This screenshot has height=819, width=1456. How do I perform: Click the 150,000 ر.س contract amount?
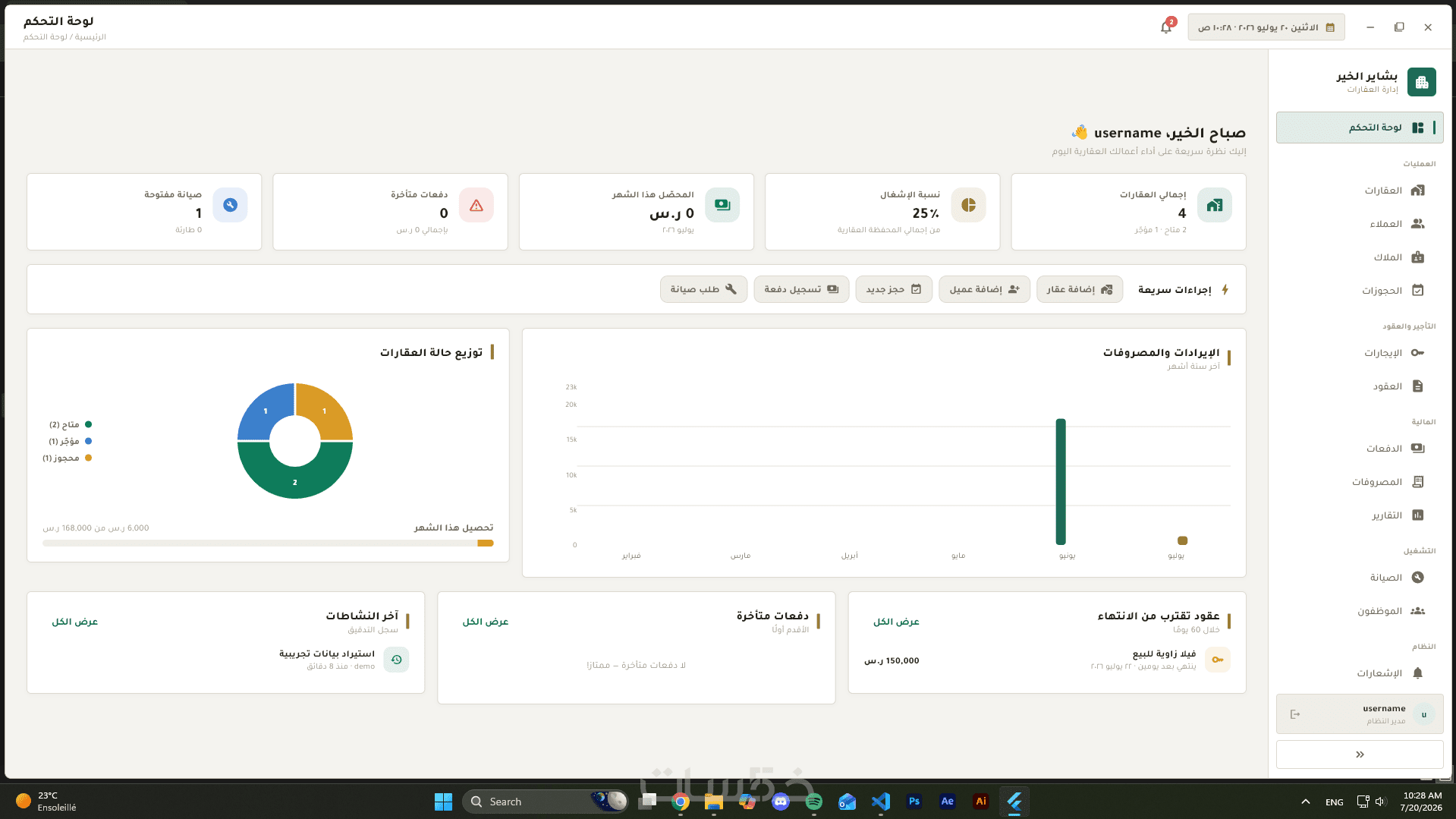[892, 660]
